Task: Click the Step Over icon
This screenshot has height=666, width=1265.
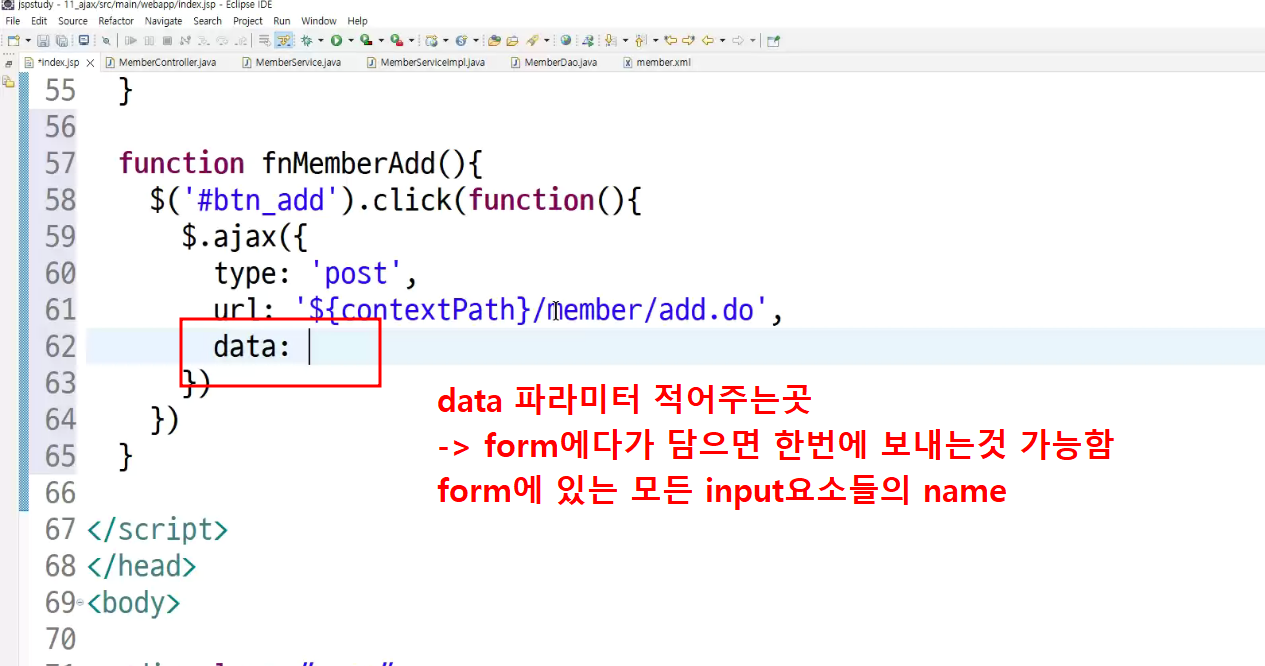Action: point(222,41)
